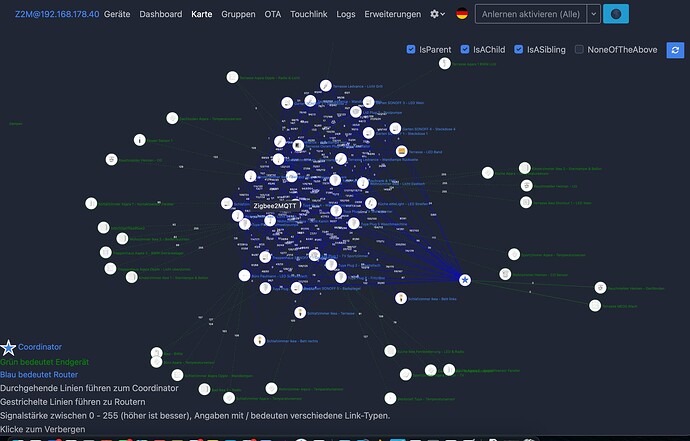Click Wohnzimmer Heiman - CO Sensor node

coord(506,274)
